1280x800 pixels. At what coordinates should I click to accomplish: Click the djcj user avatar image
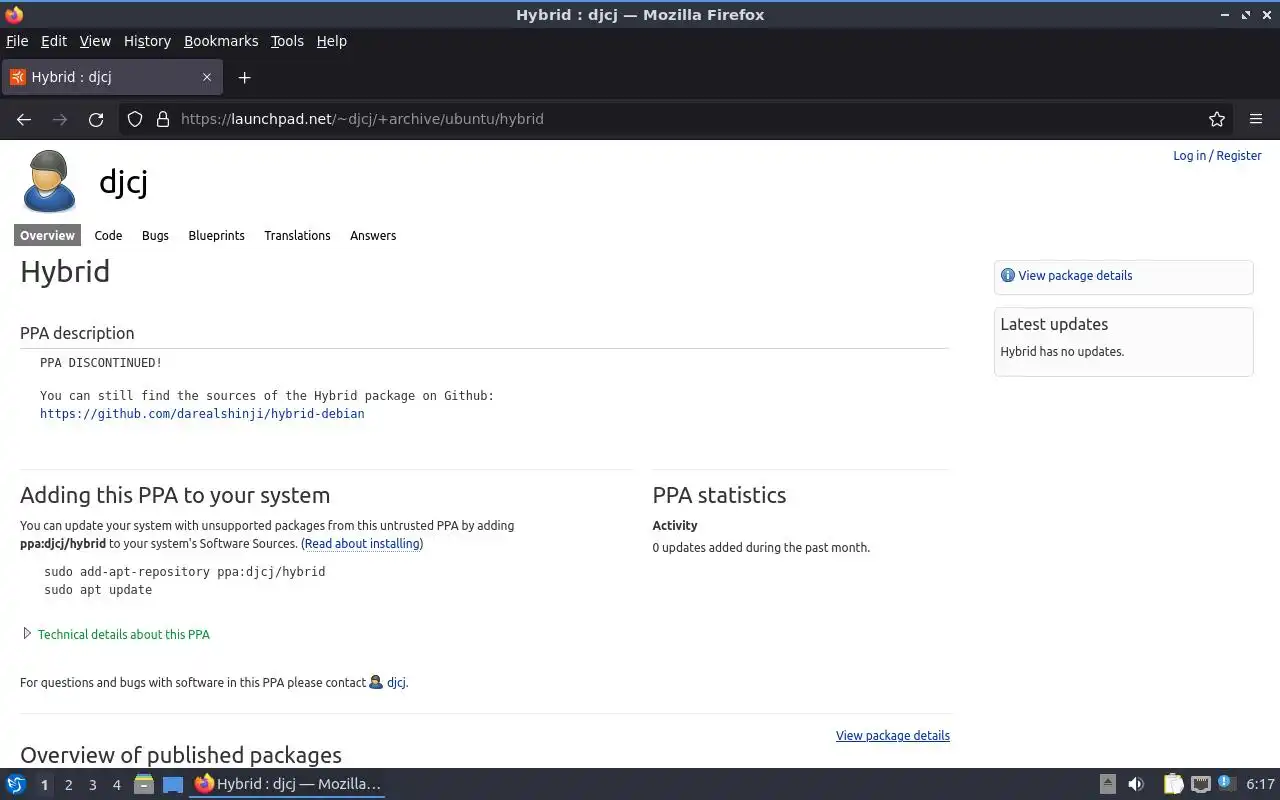coord(49,181)
